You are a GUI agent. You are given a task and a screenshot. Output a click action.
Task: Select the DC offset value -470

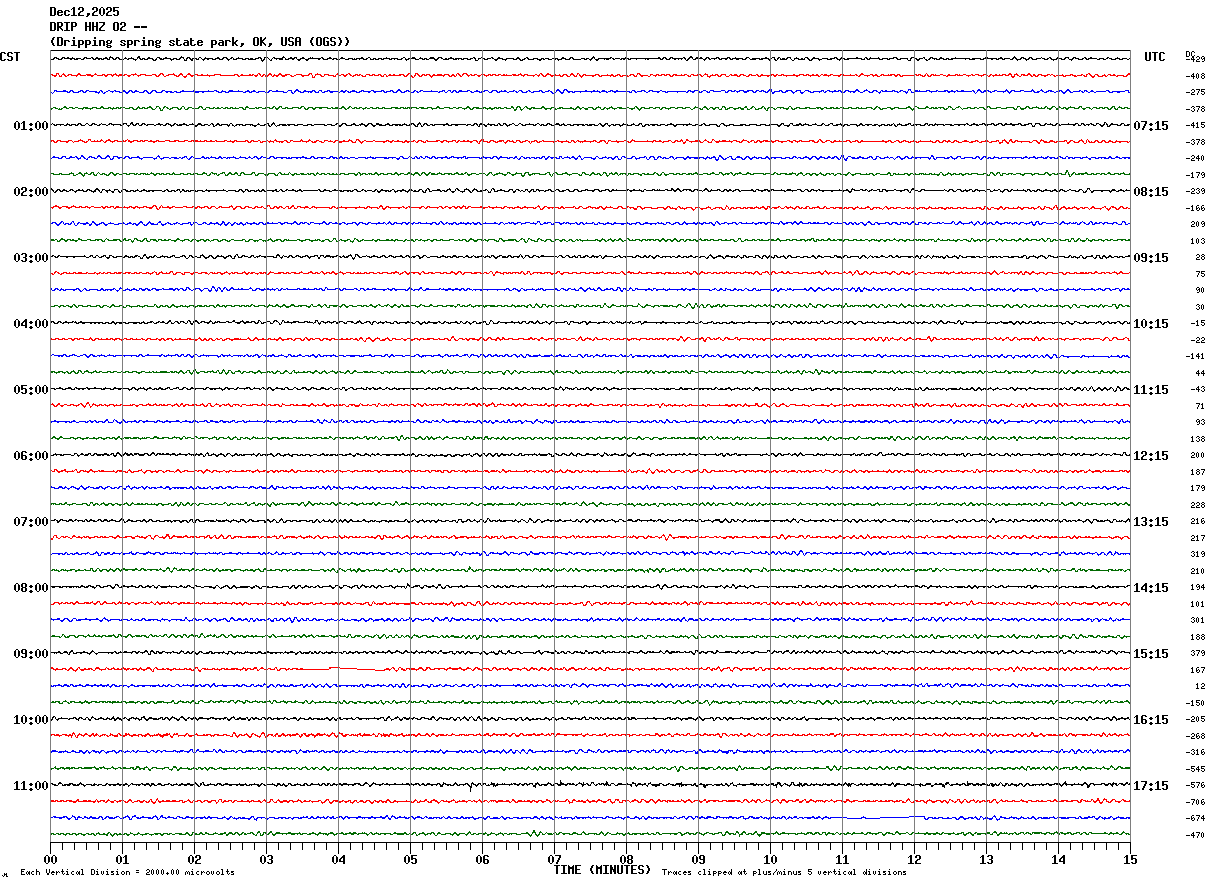point(1195,835)
